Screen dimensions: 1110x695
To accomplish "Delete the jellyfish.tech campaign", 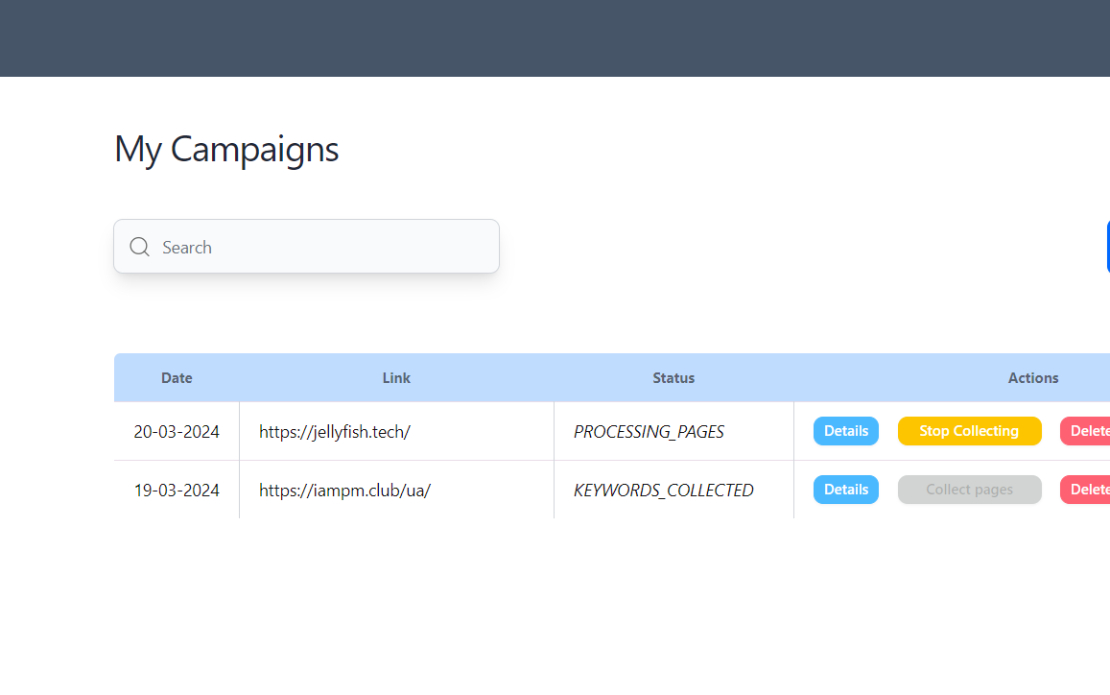I will (x=1090, y=430).
